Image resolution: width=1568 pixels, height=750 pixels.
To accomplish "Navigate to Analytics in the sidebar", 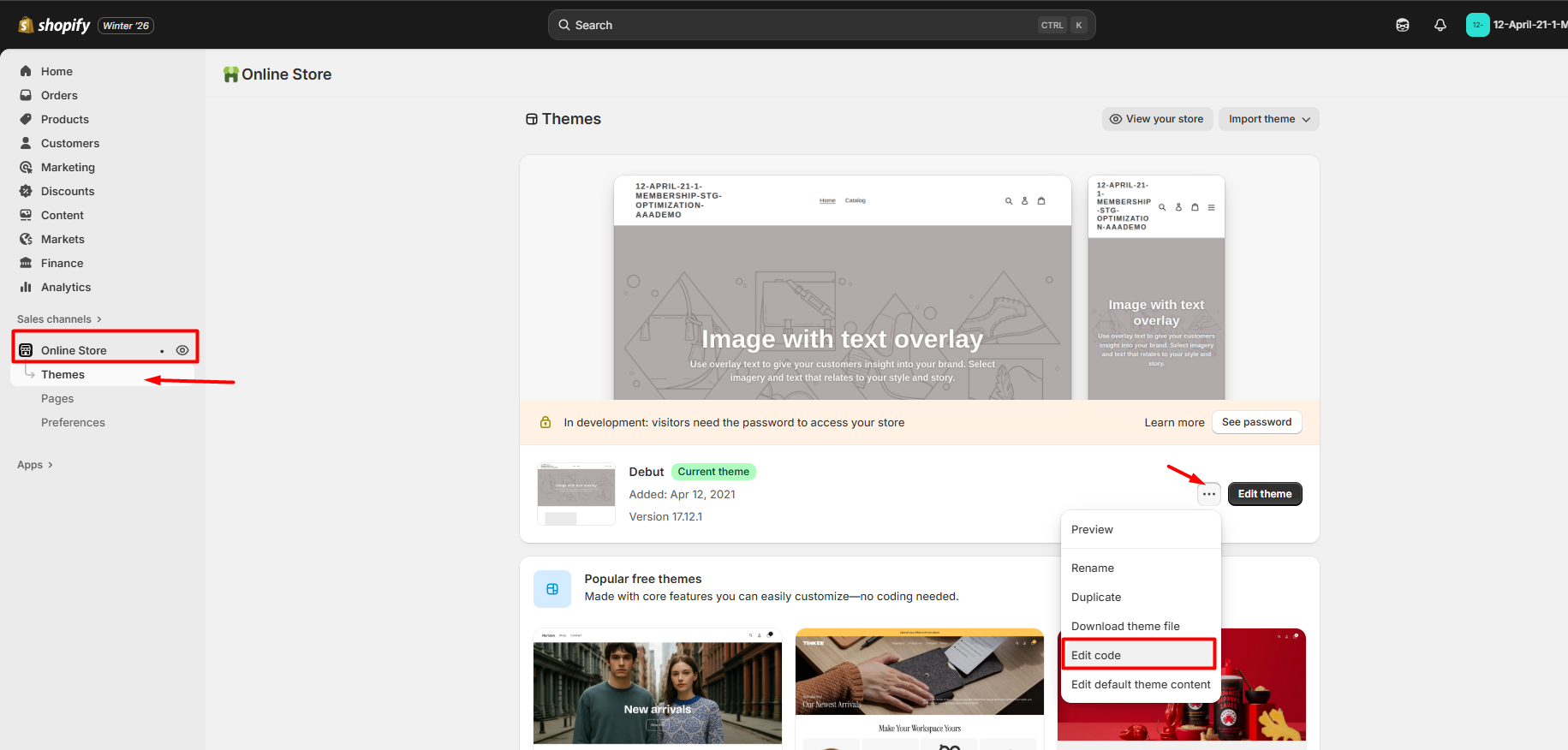I will pos(65,287).
